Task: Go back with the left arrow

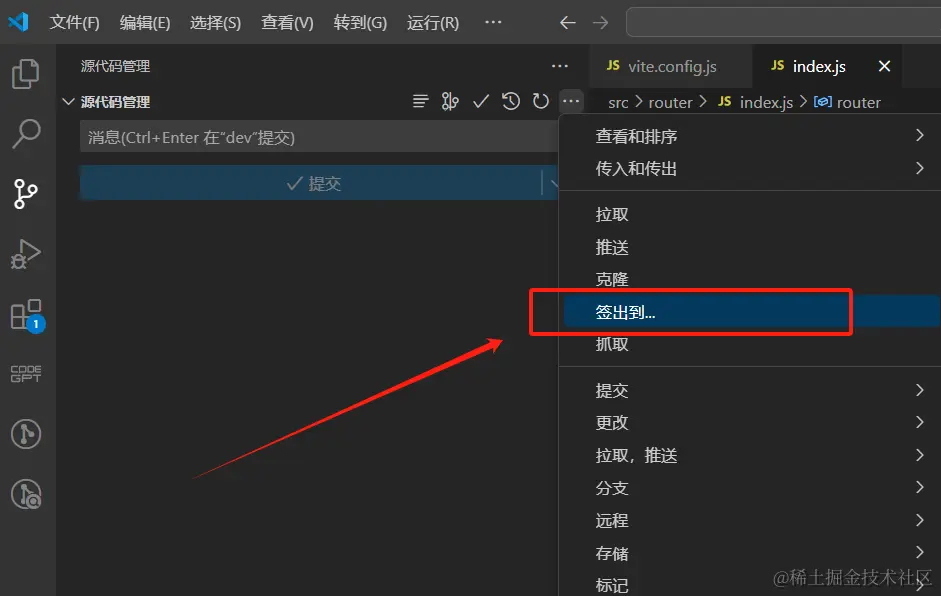Action: [x=567, y=23]
